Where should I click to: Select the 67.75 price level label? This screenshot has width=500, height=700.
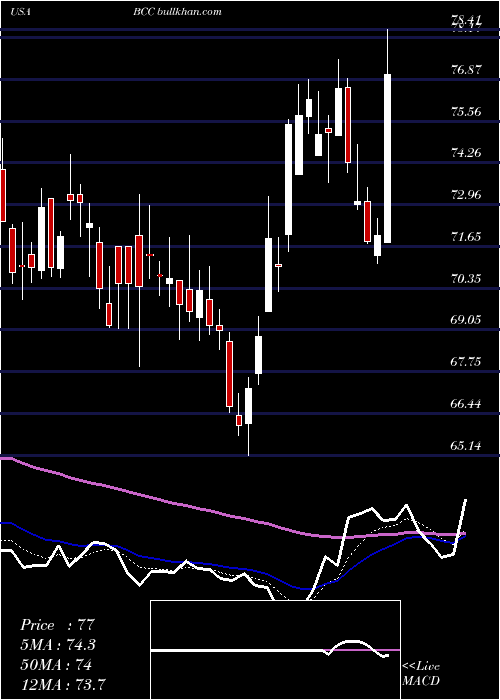467,362
